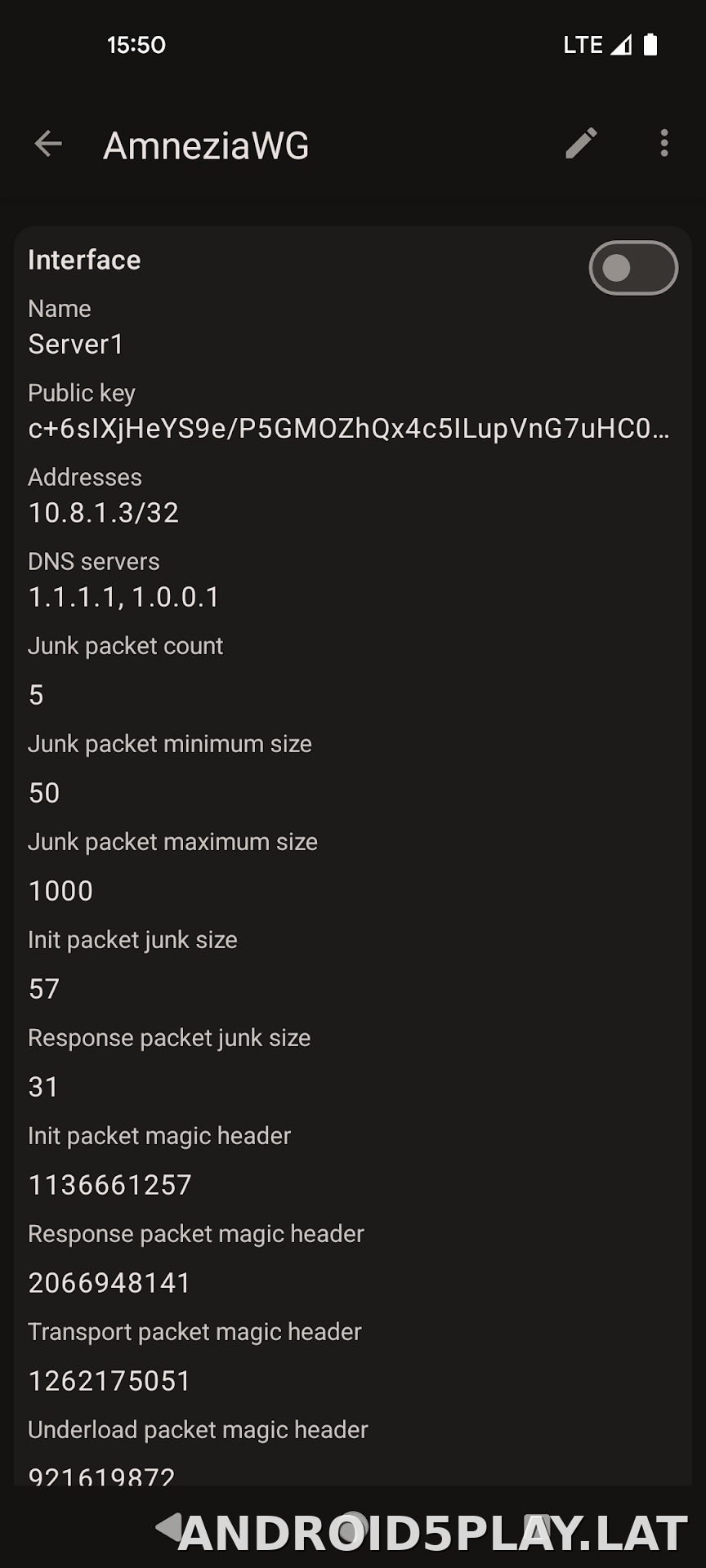Viewport: 706px width, 1568px height.
Task: Tap the back arrow icon
Action: (x=48, y=144)
